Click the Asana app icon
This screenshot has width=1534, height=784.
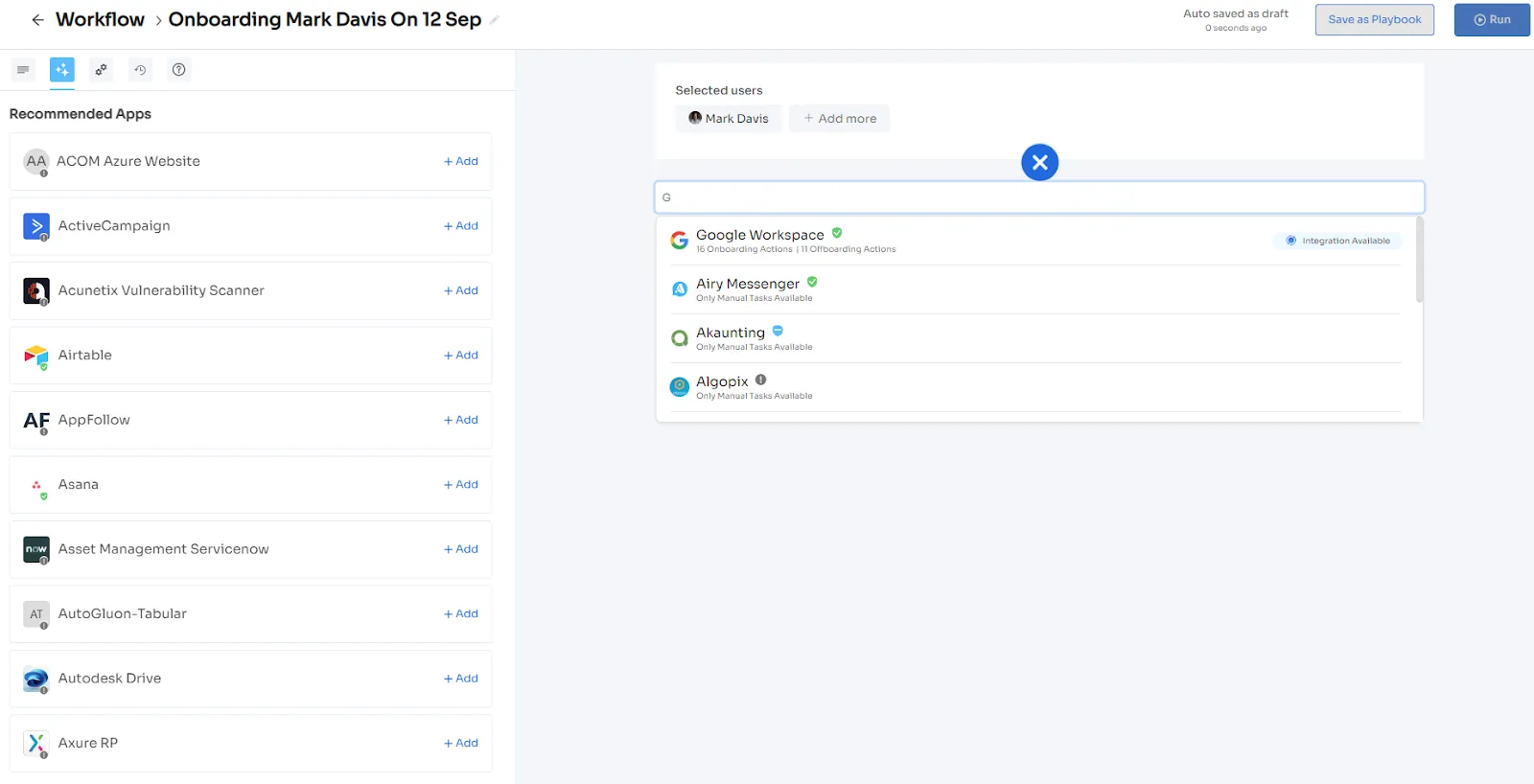[36, 485]
